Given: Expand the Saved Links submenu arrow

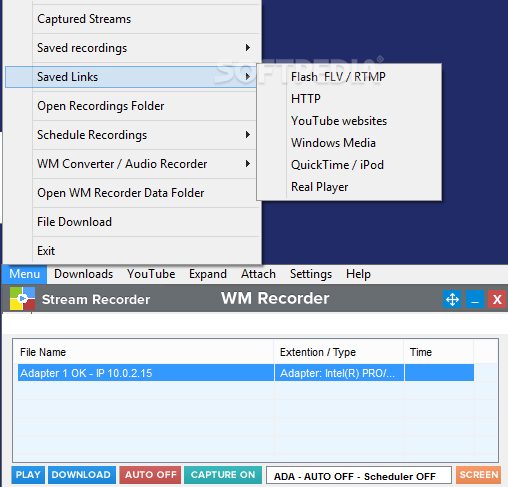Looking at the screenshot, I should coord(248,77).
